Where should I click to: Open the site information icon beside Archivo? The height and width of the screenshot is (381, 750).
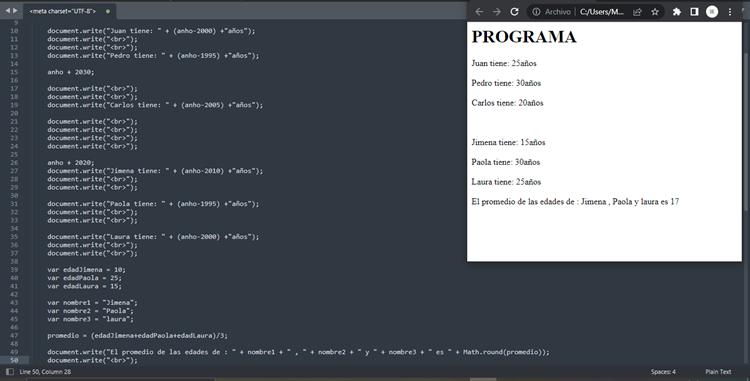[537, 12]
